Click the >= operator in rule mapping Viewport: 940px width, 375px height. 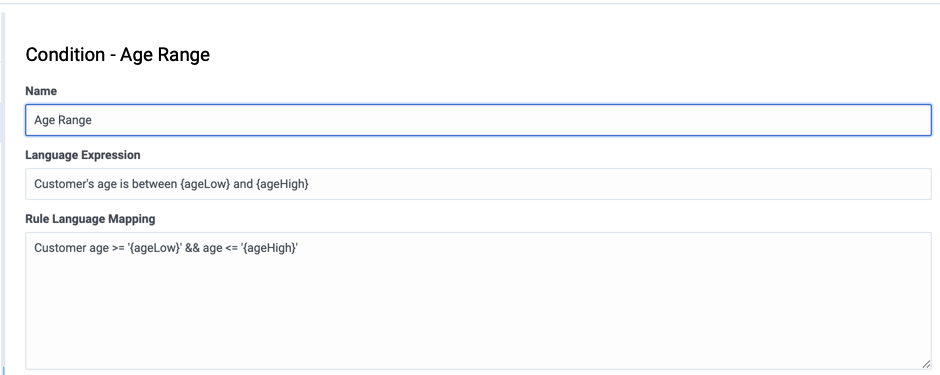point(118,248)
